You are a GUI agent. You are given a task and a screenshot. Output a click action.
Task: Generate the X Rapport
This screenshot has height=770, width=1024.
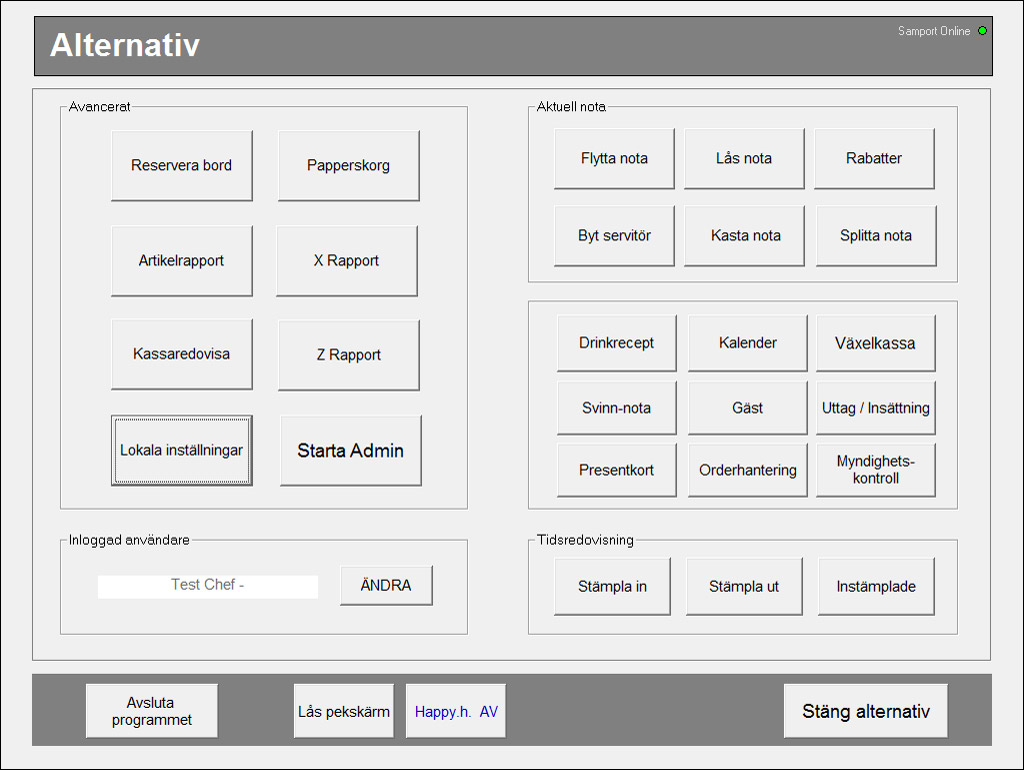346,261
